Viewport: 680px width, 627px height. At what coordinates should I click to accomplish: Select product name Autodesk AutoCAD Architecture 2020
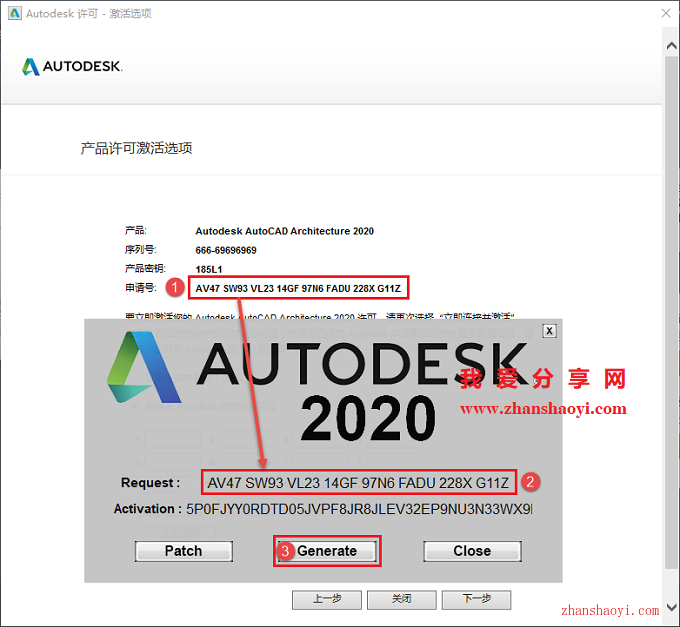click(x=284, y=231)
